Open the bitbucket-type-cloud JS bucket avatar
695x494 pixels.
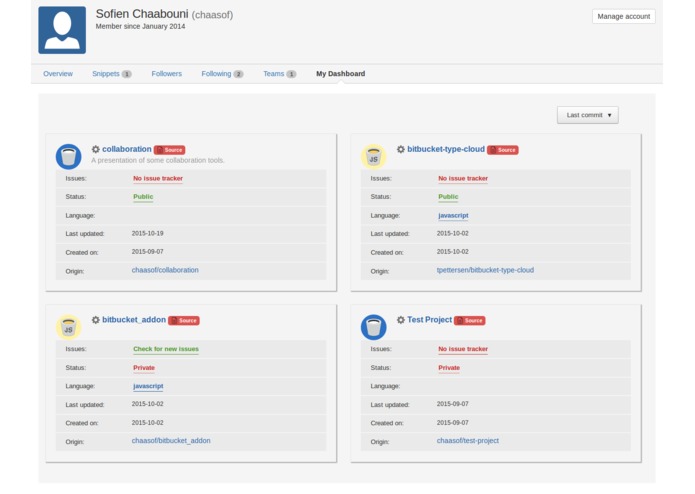tap(374, 156)
